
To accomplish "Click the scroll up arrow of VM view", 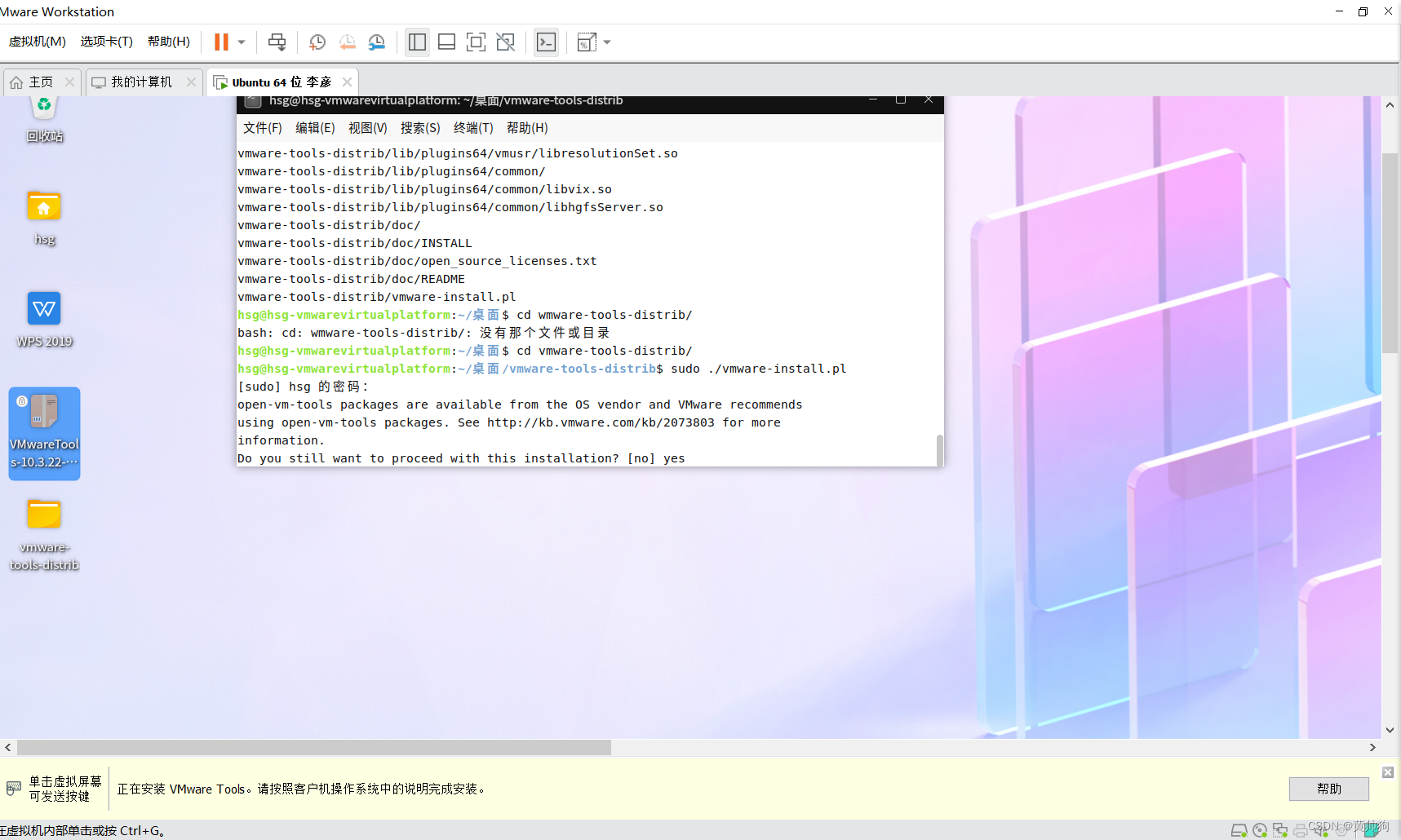I will pos(1390,105).
